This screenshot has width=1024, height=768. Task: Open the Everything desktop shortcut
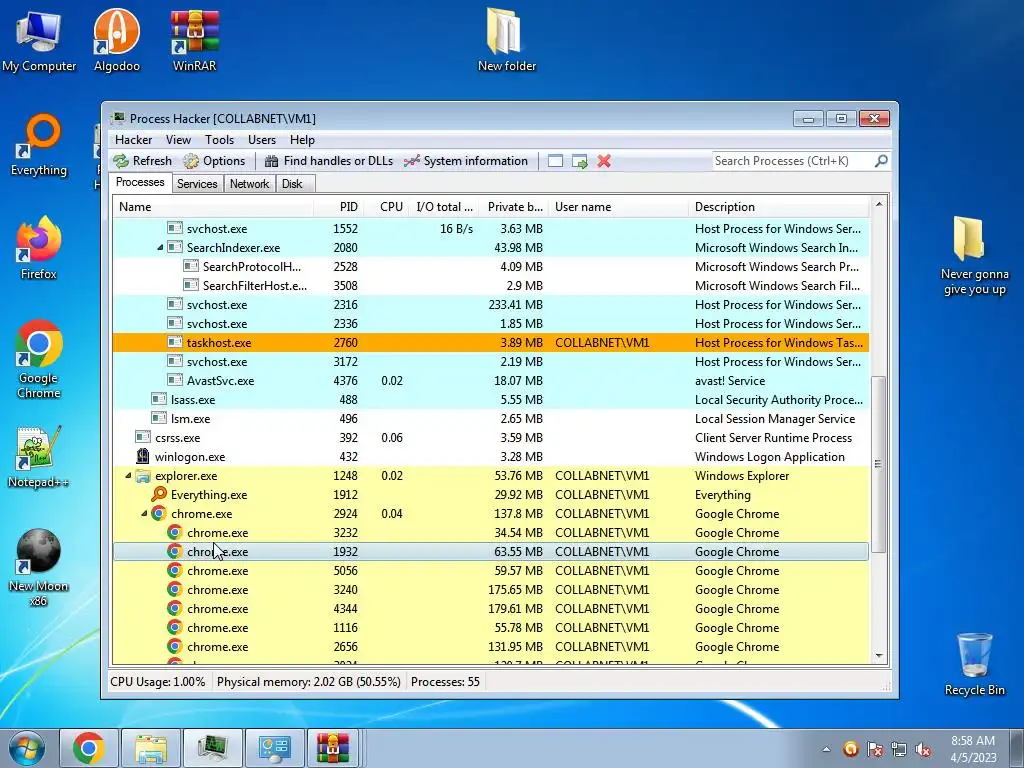click(39, 145)
